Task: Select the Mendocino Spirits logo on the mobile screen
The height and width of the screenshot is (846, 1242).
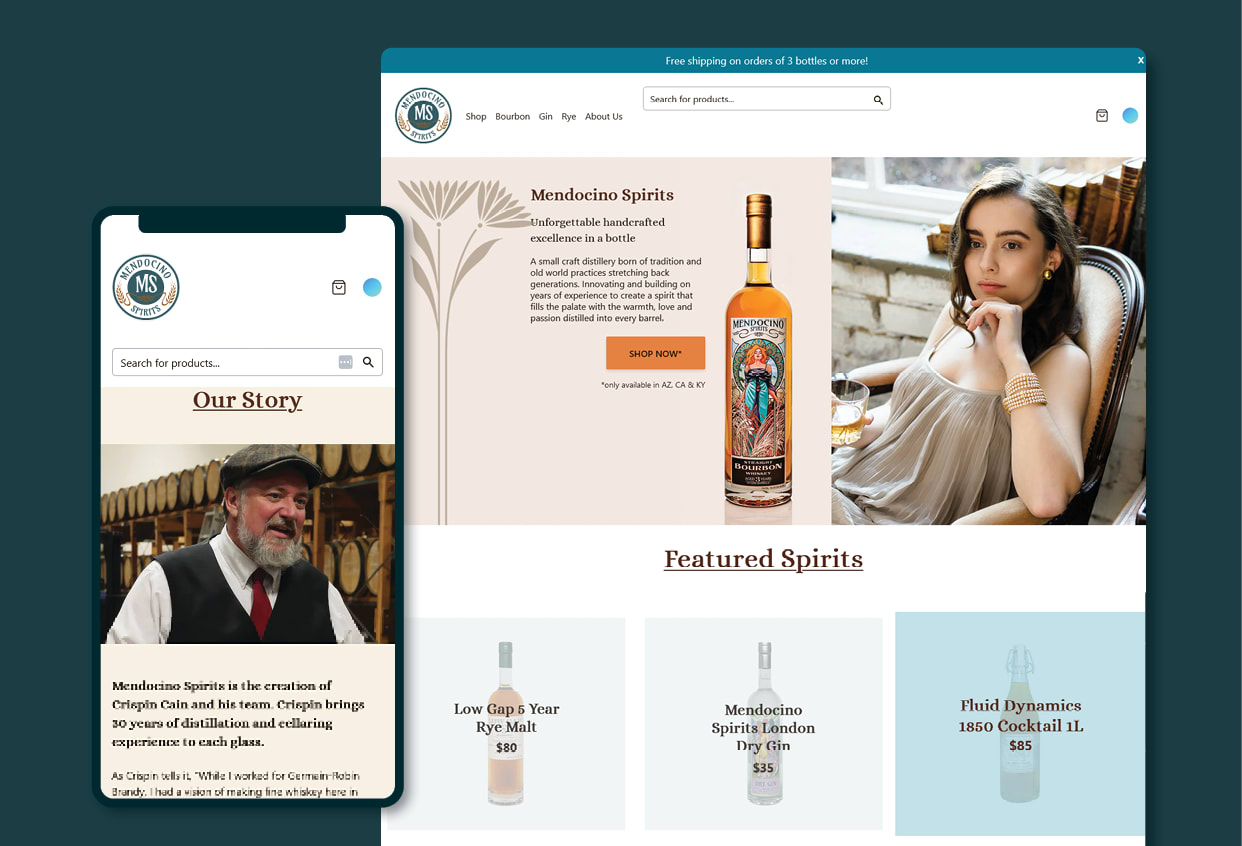Action: (145, 287)
